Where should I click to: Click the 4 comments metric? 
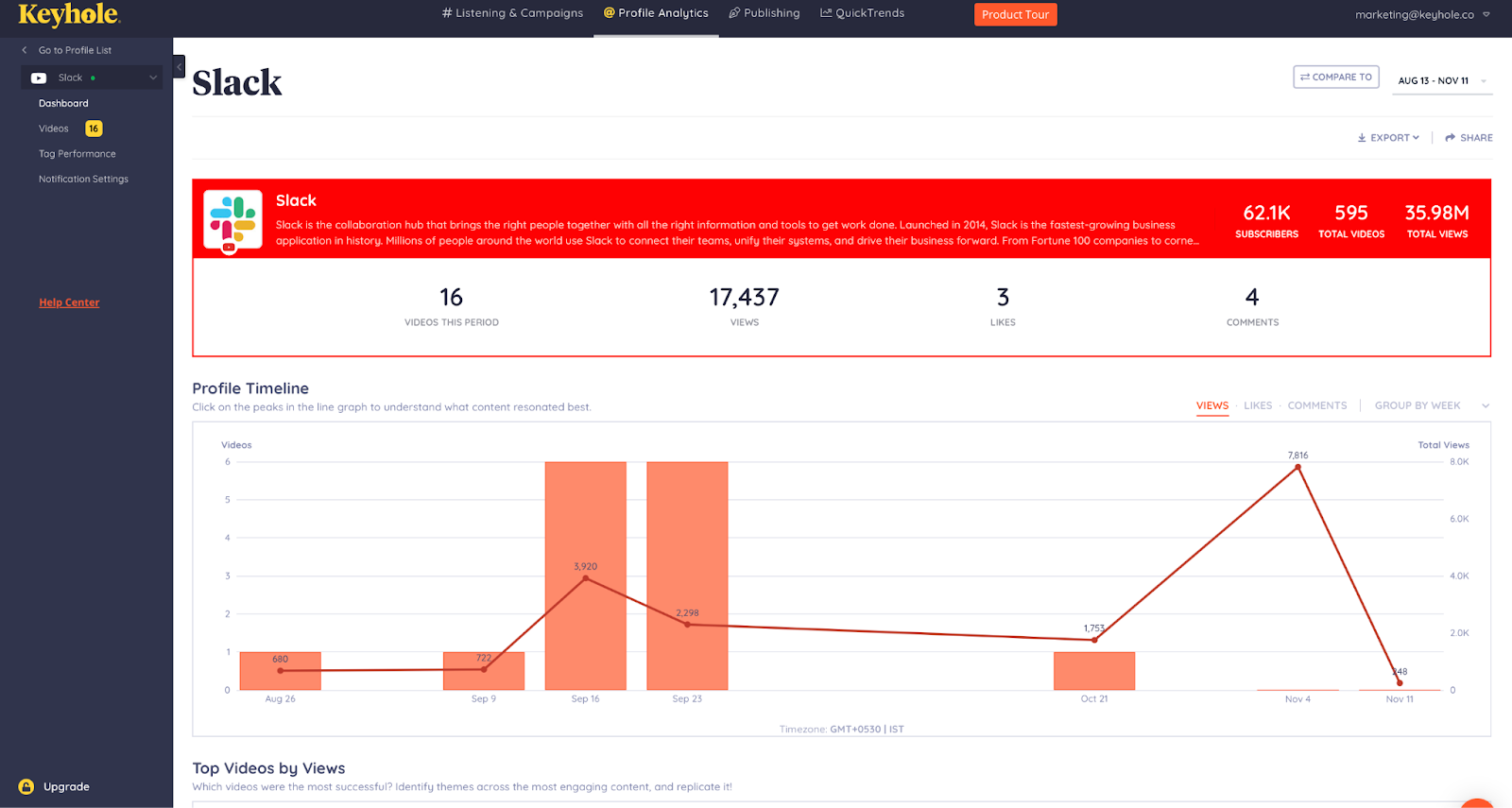point(1252,305)
